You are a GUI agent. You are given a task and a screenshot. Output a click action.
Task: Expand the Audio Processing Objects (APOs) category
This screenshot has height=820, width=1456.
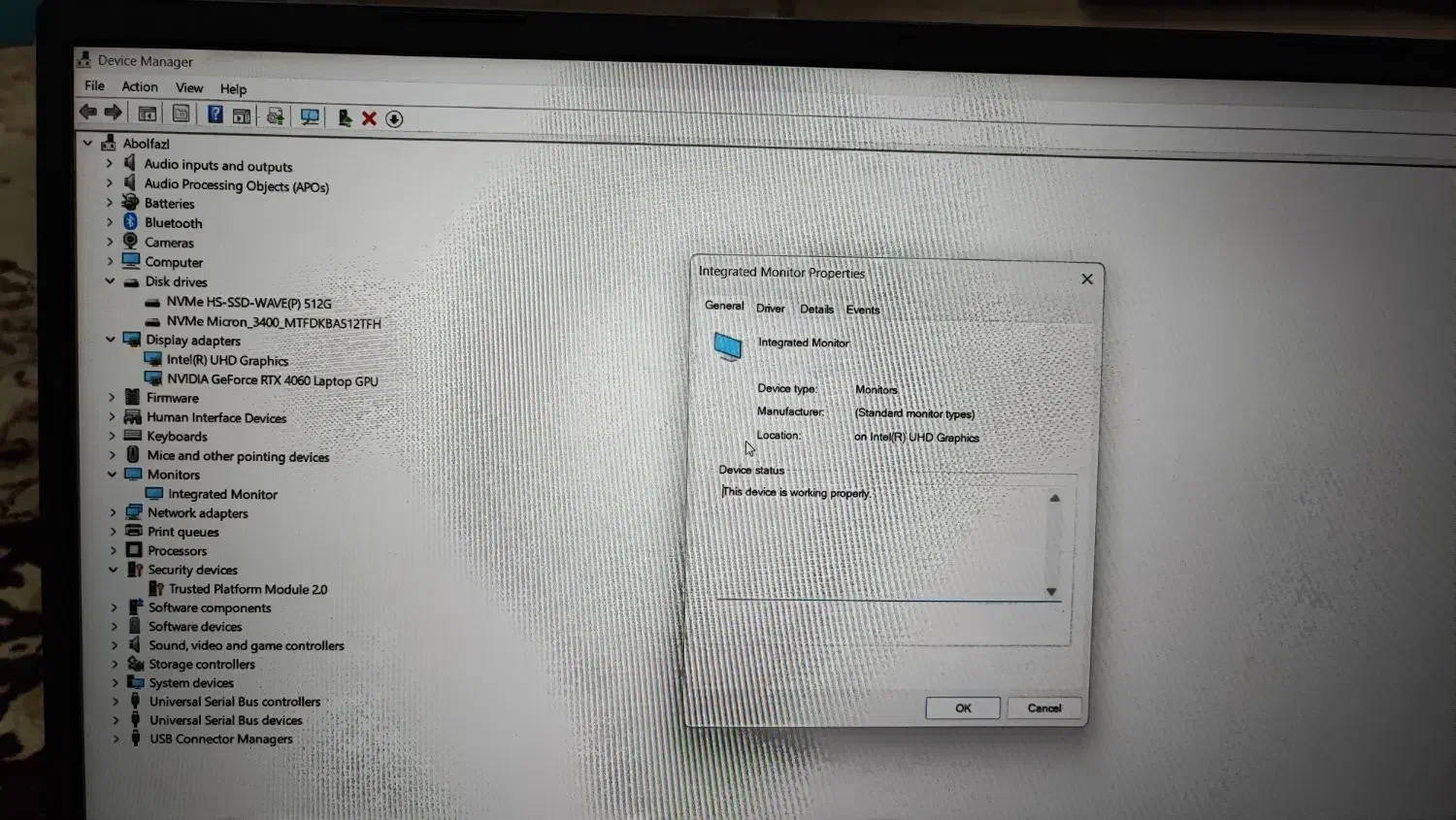pos(109,183)
